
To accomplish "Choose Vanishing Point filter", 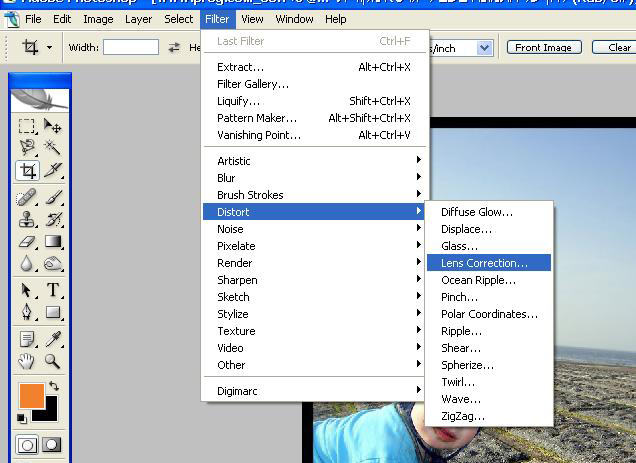I will 312,135.
